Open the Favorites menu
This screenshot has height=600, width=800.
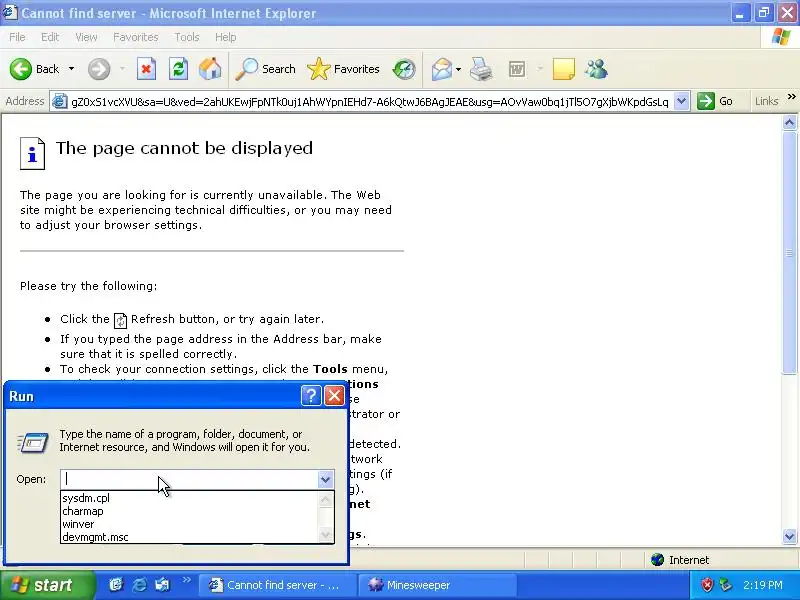point(136,37)
